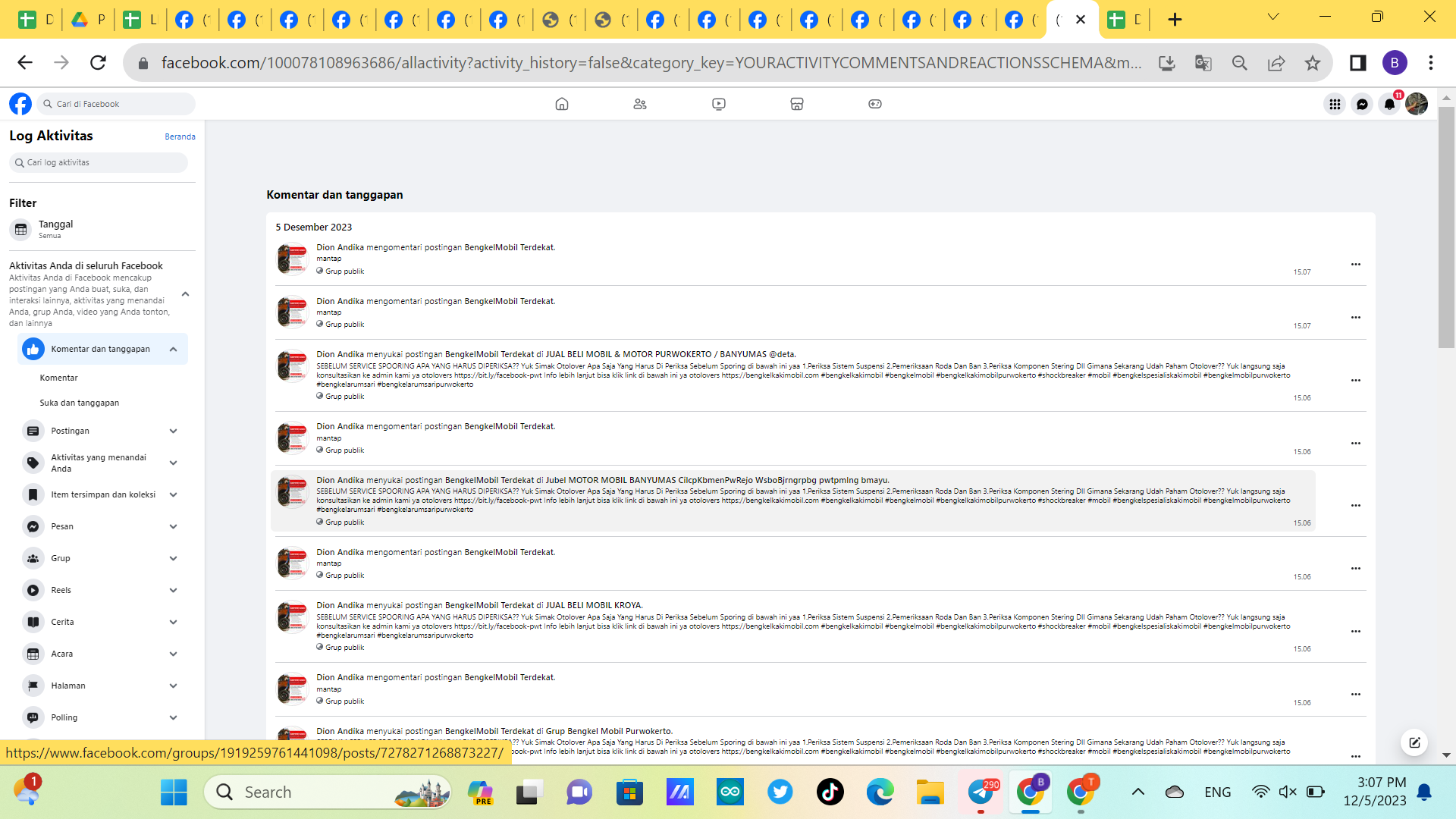Open Jubel MOTOR MOBIL BANYUMAS group link
This screenshot has height=819, width=1456.
717,480
